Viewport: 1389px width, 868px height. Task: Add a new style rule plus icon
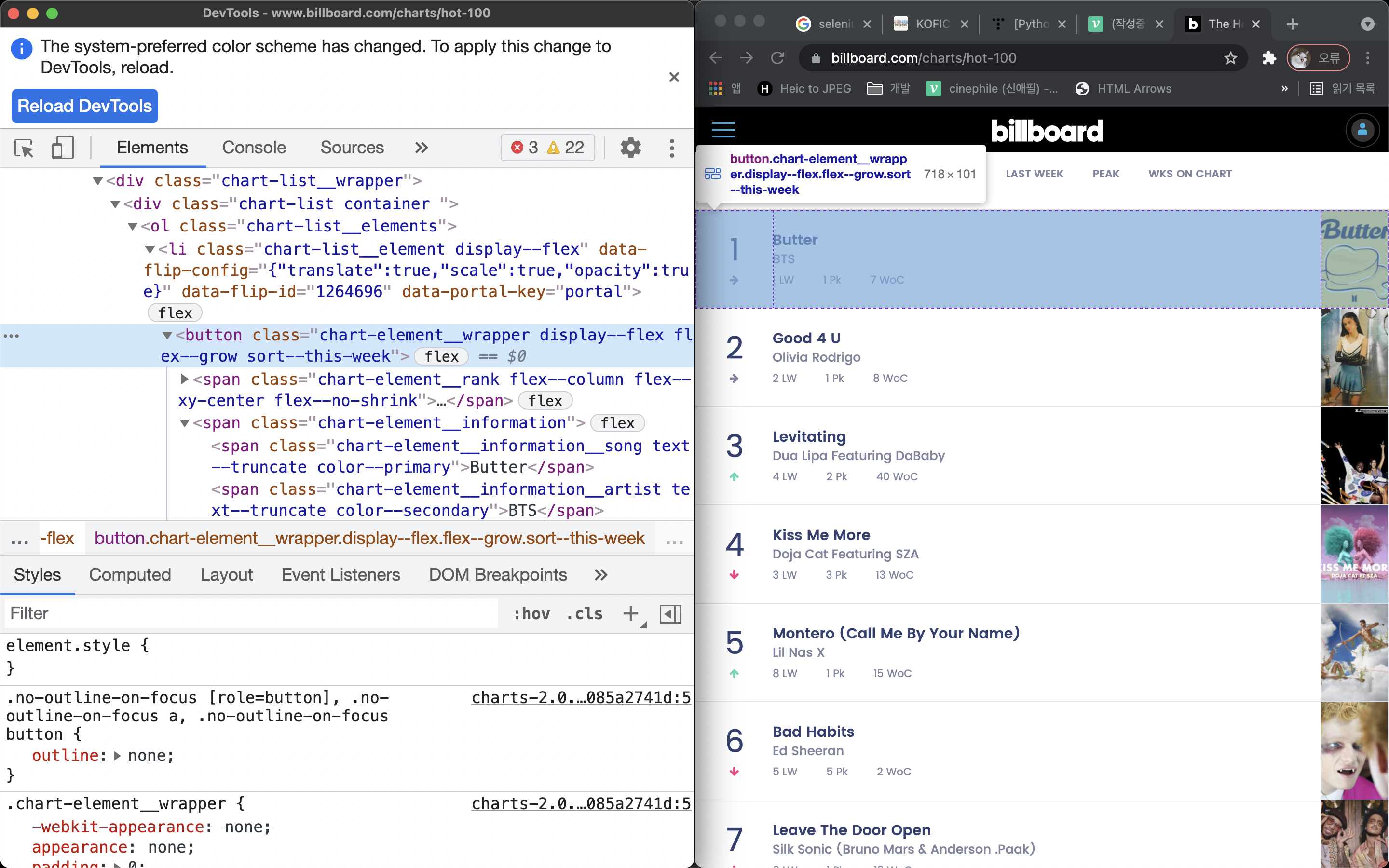pyautogui.click(x=631, y=614)
